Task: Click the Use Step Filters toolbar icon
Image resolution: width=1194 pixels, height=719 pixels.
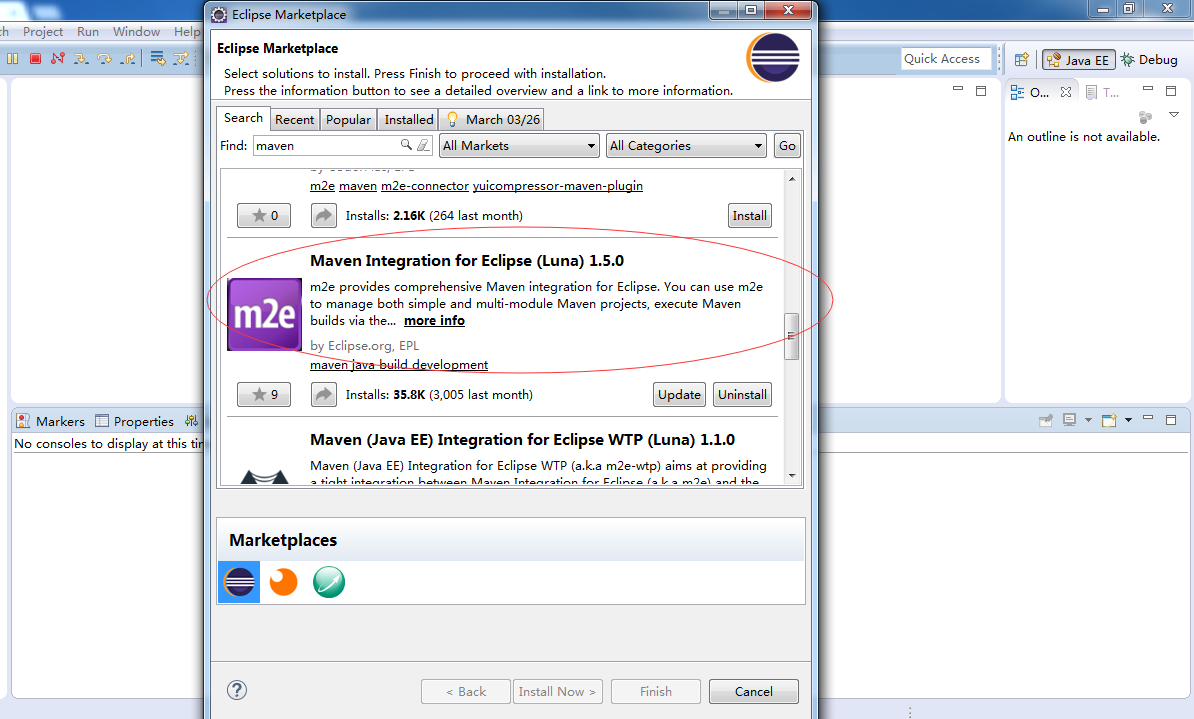Action: point(180,59)
